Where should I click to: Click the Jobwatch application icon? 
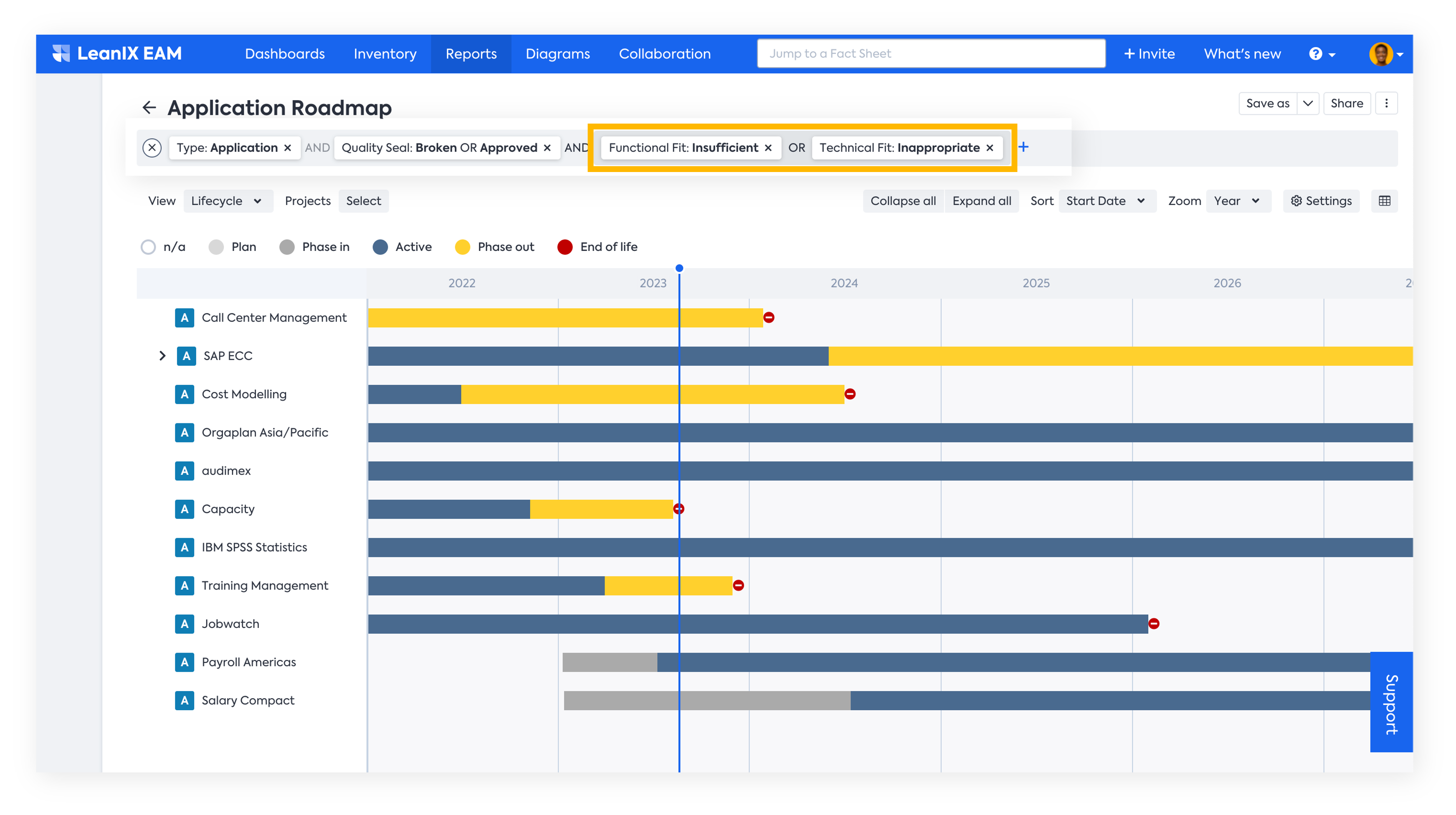(184, 624)
